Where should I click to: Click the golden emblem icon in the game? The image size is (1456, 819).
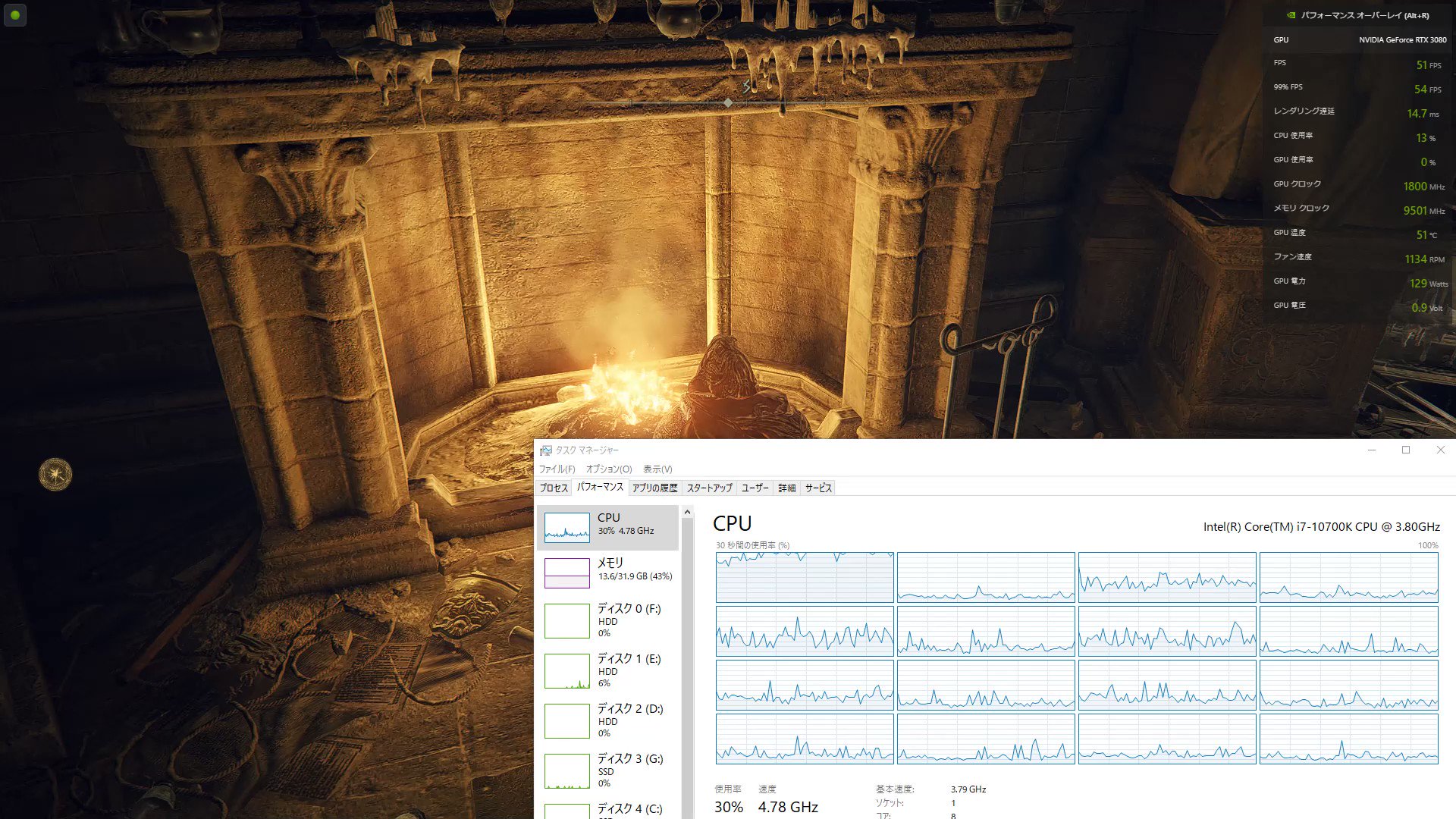tap(55, 475)
